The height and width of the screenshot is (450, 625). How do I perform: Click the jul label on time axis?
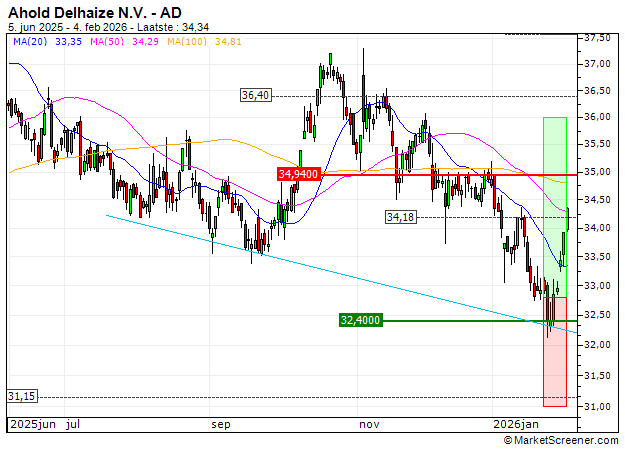(72, 424)
